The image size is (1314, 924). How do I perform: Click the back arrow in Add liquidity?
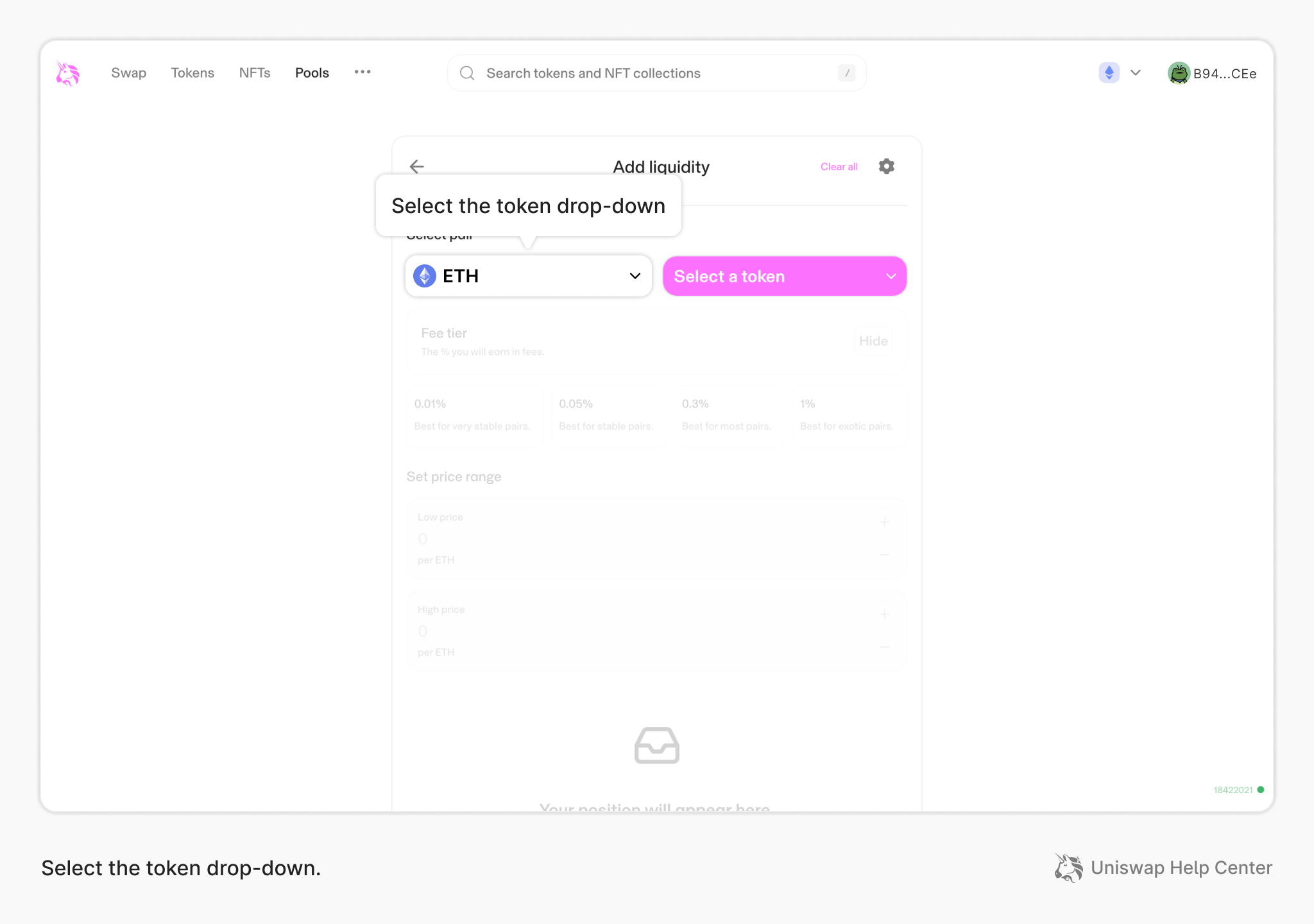[x=417, y=166]
